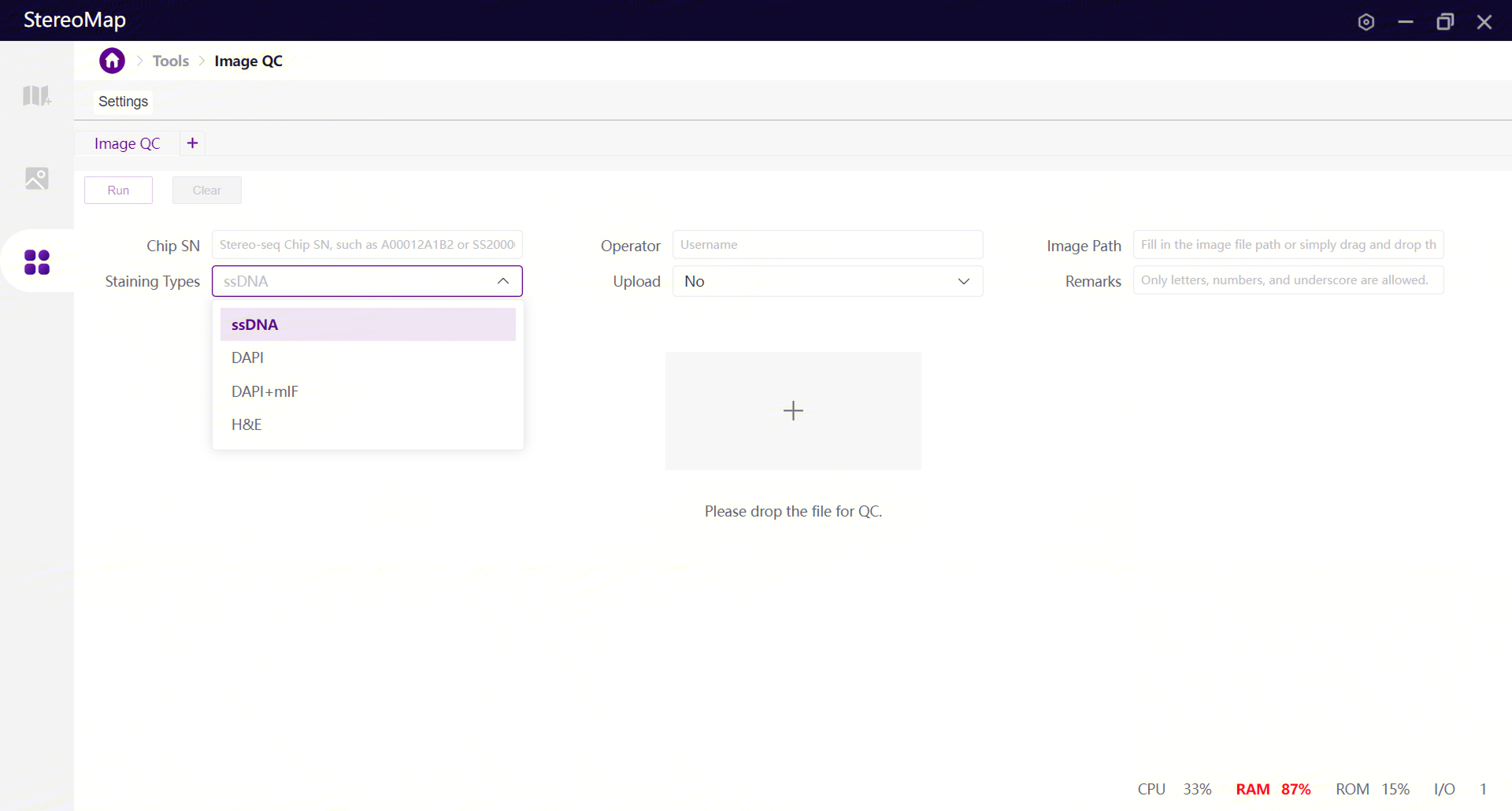
Task: Go to the Home icon in breadcrumb
Action: click(112, 61)
